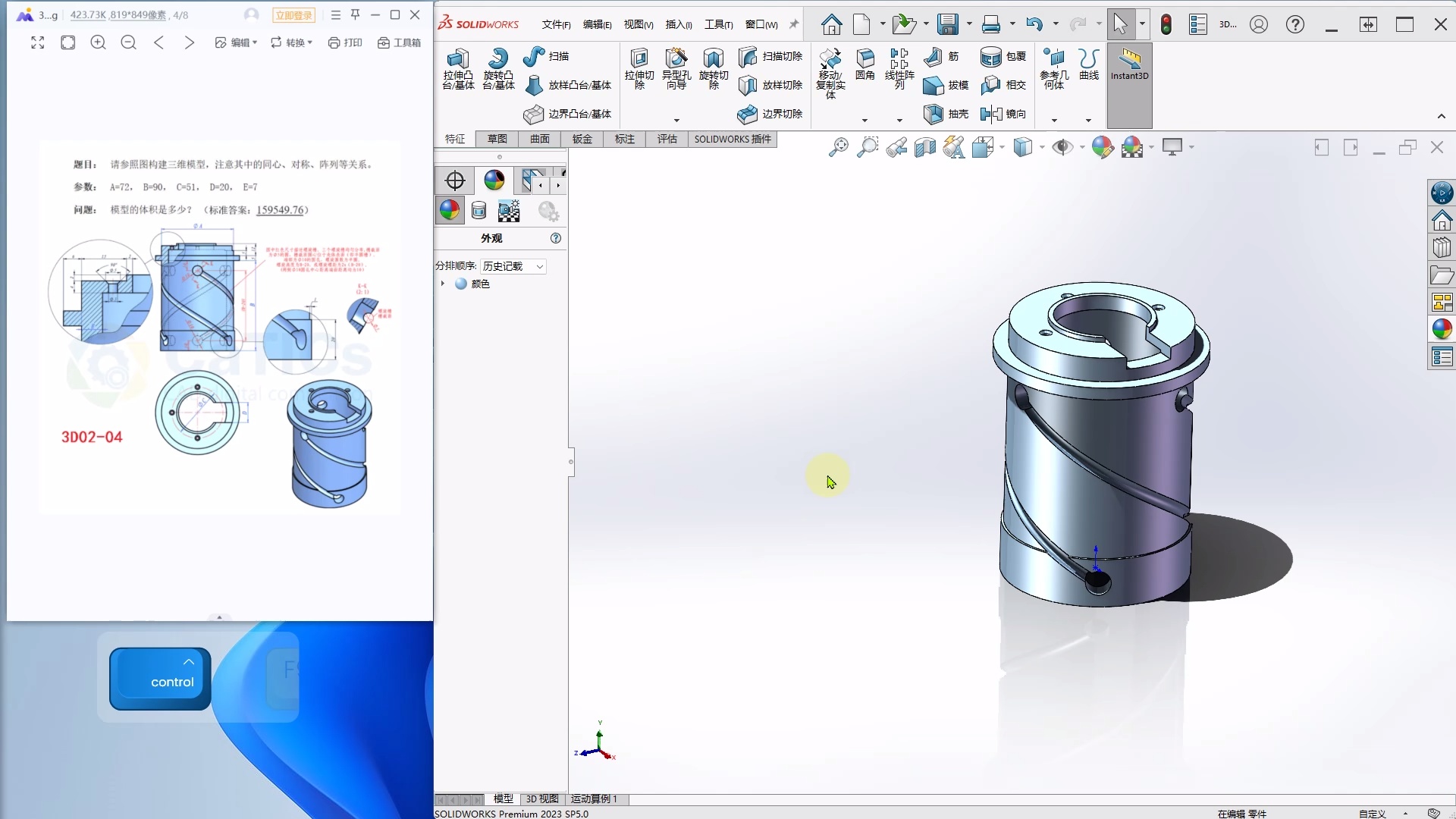Open the 异型孔向导 (Hole Wizard) tool
Image resolution: width=1456 pixels, height=819 pixels.
click(676, 70)
